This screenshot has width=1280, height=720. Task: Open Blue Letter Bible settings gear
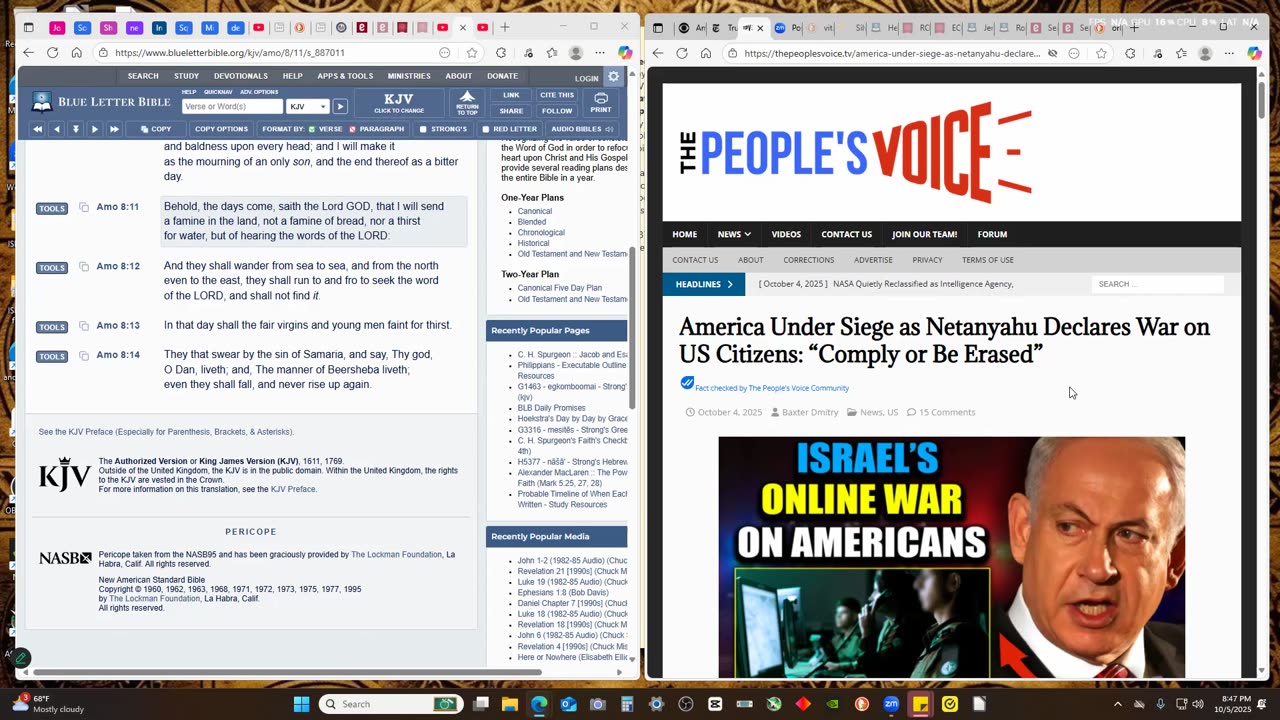click(x=614, y=76)
